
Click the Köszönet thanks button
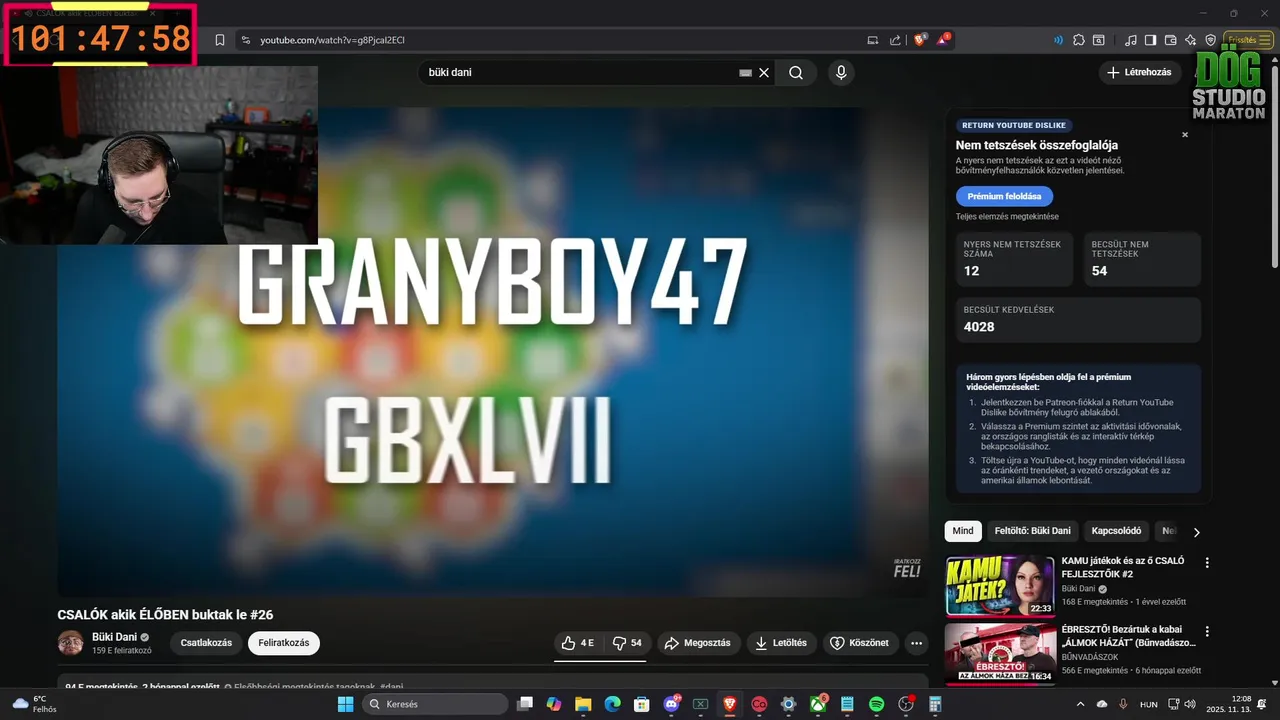(x=859, y=643)
